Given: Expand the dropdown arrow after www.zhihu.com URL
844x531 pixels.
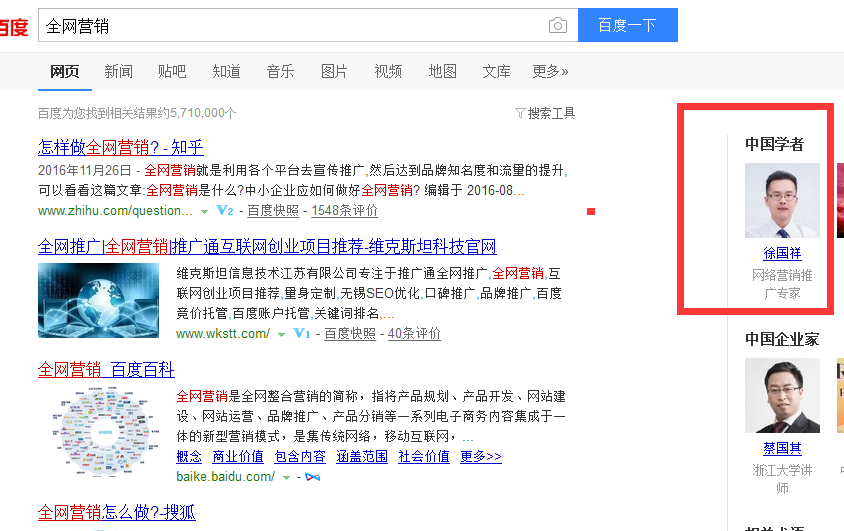Looking at the screenshot, I should [x=205, y=211].
